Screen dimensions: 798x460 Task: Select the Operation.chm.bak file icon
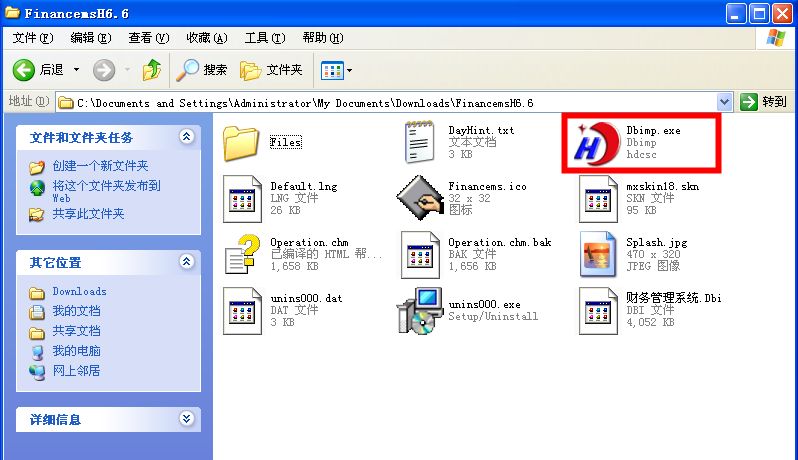(x=420, y=255)
